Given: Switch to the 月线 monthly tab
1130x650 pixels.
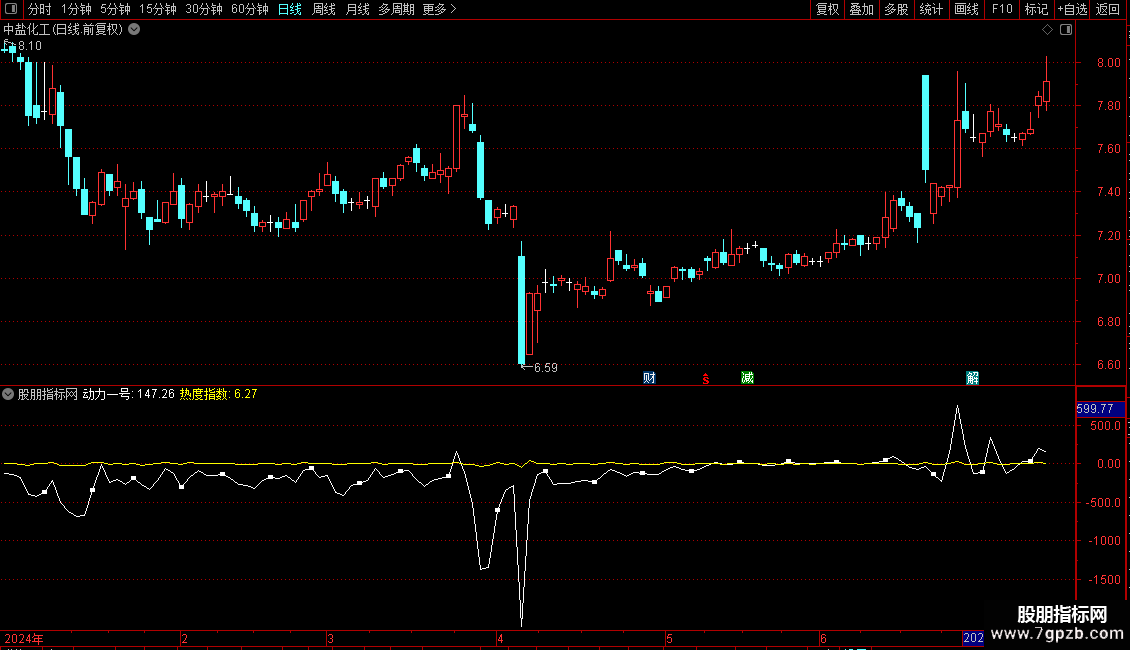Looking at the screenshot, I should tap(357, 9).
